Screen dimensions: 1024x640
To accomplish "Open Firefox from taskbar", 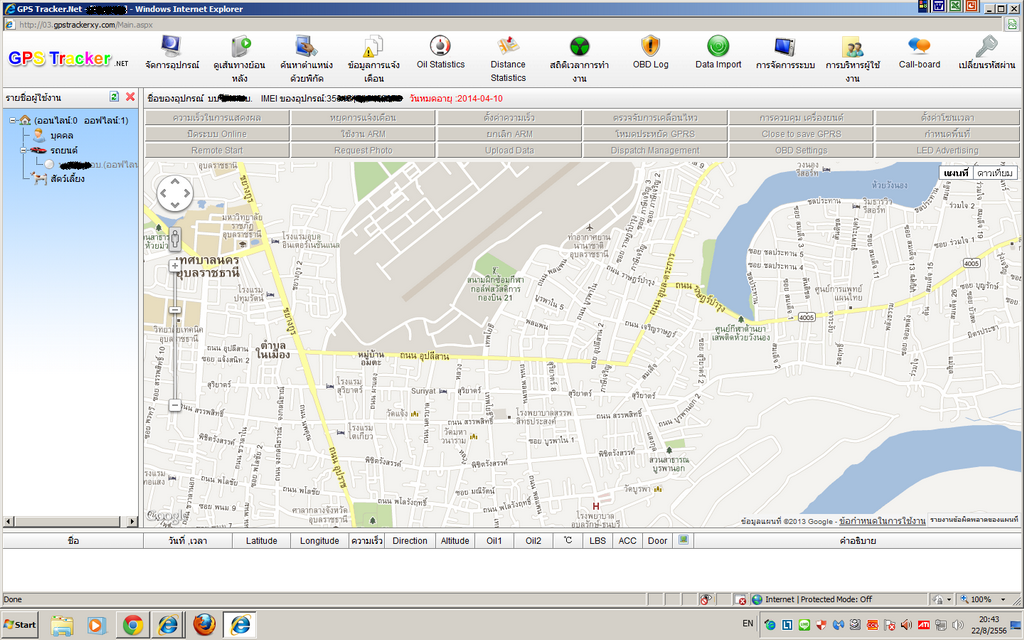I will pos(204,625).
